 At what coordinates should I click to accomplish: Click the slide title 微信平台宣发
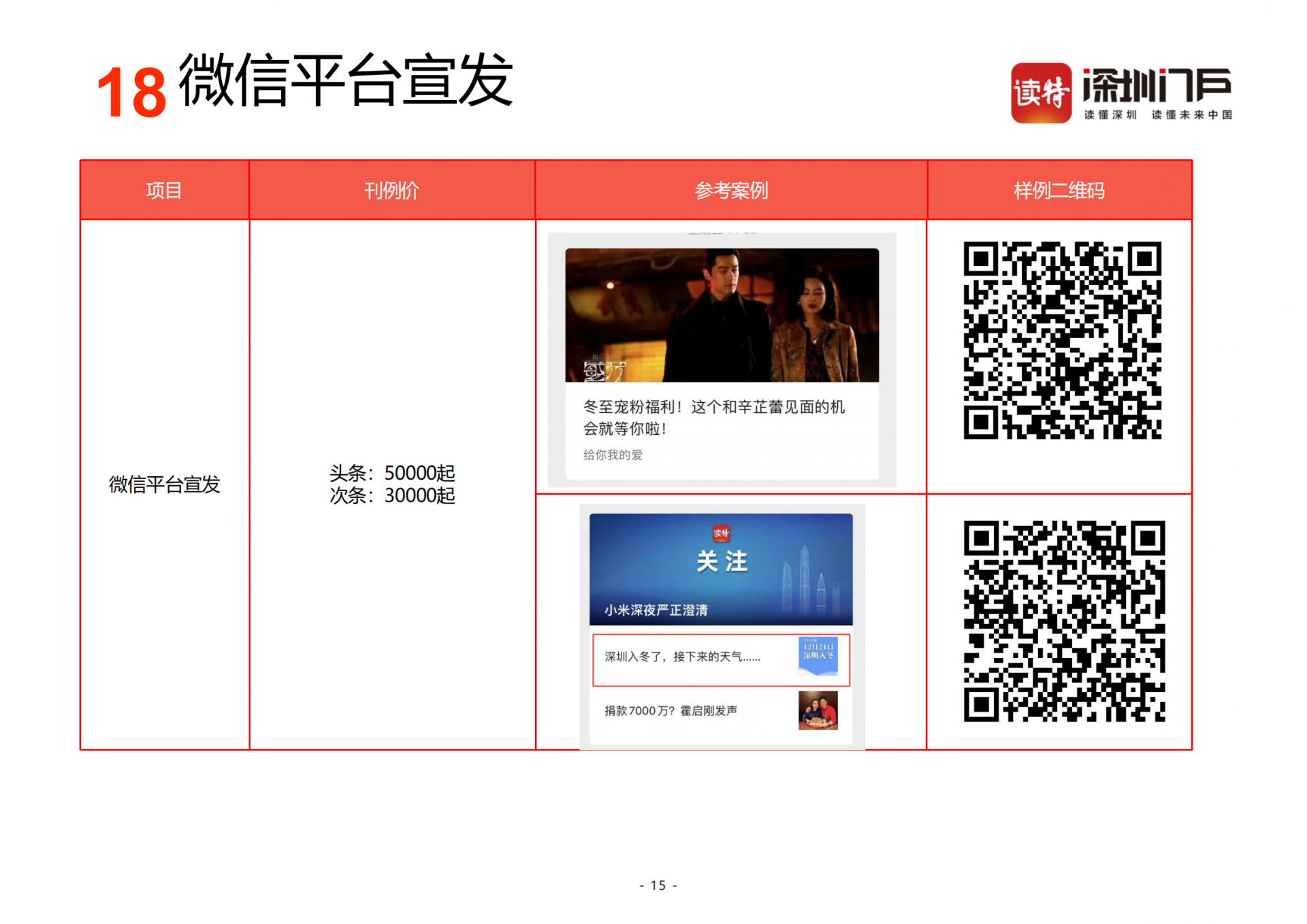[346, 80]
